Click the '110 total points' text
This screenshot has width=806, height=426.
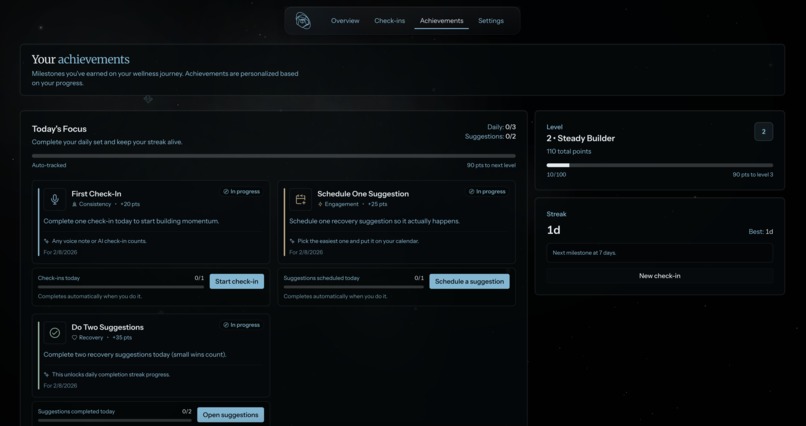click(569, 152)
